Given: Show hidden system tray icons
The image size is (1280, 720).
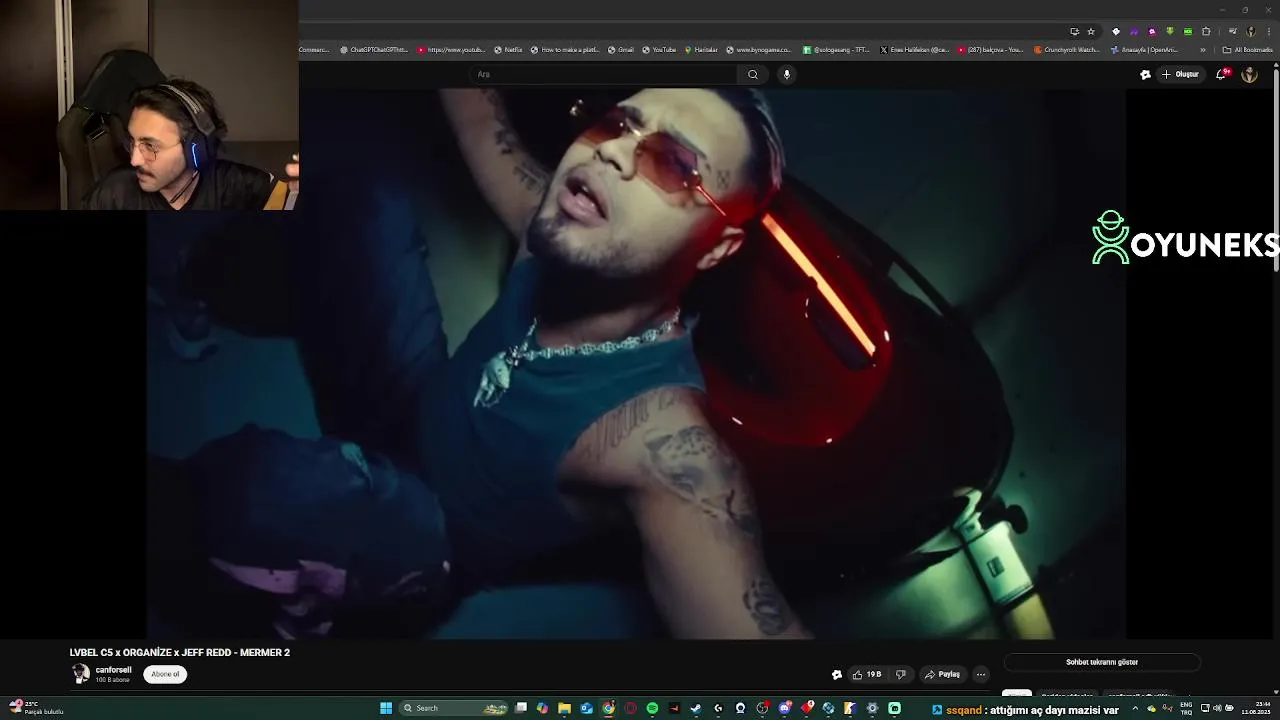Looking at the screenshot, I should pyautogui.click(x=1136, y=708).
